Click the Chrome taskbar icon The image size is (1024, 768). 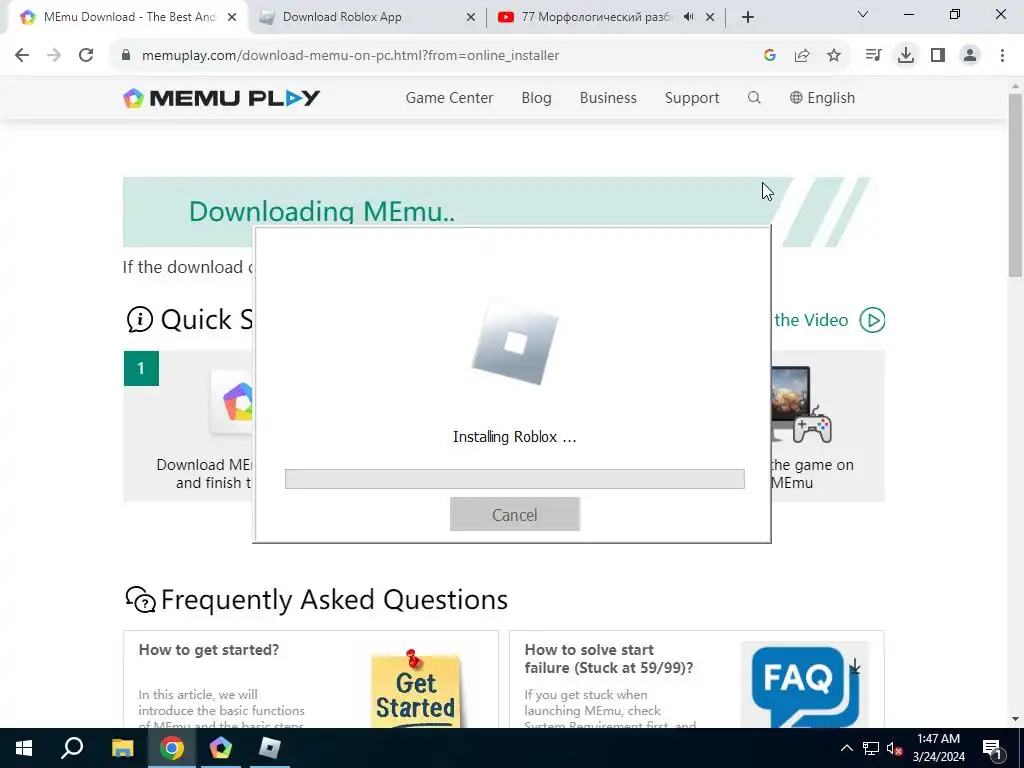[172, 748]
